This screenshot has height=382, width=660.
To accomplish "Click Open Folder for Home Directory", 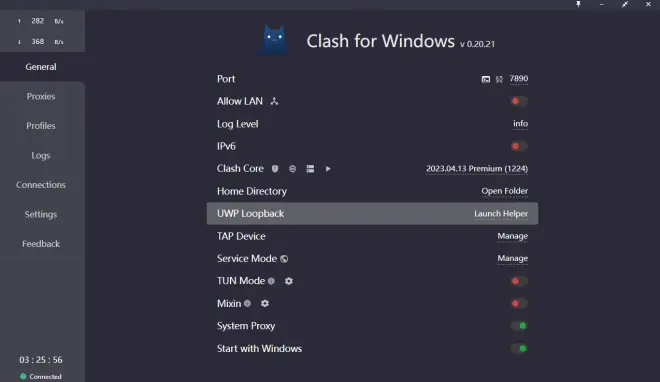I will click(x=504, y=191).
